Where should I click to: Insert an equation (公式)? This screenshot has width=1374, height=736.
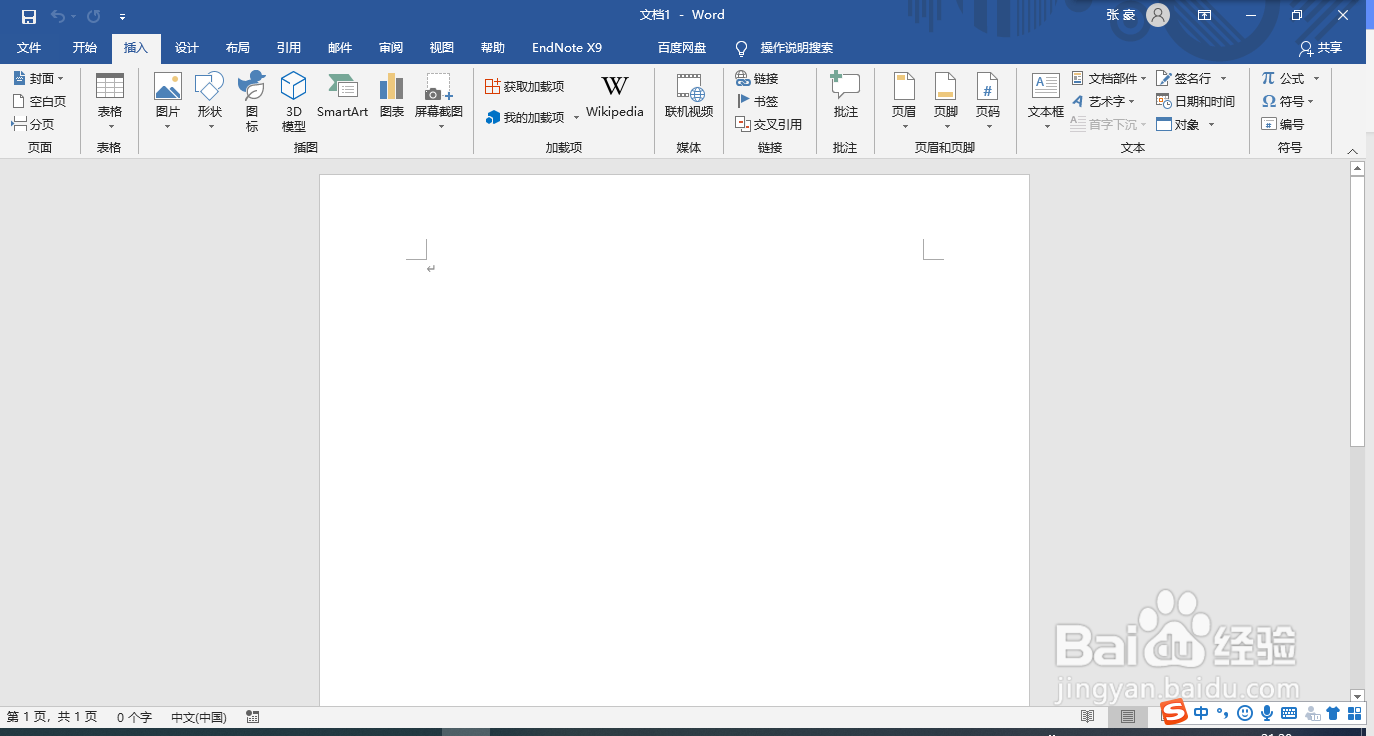tap(1285, 77)
